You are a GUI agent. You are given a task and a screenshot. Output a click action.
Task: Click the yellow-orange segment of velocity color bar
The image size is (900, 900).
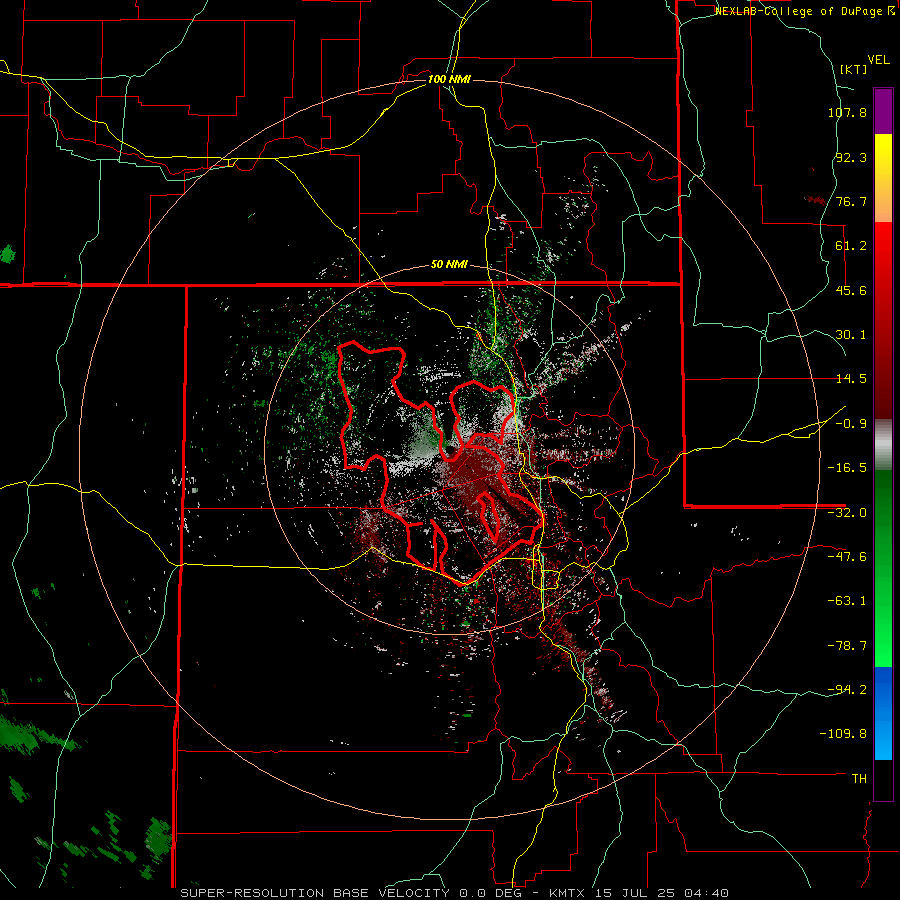[883, 178]
